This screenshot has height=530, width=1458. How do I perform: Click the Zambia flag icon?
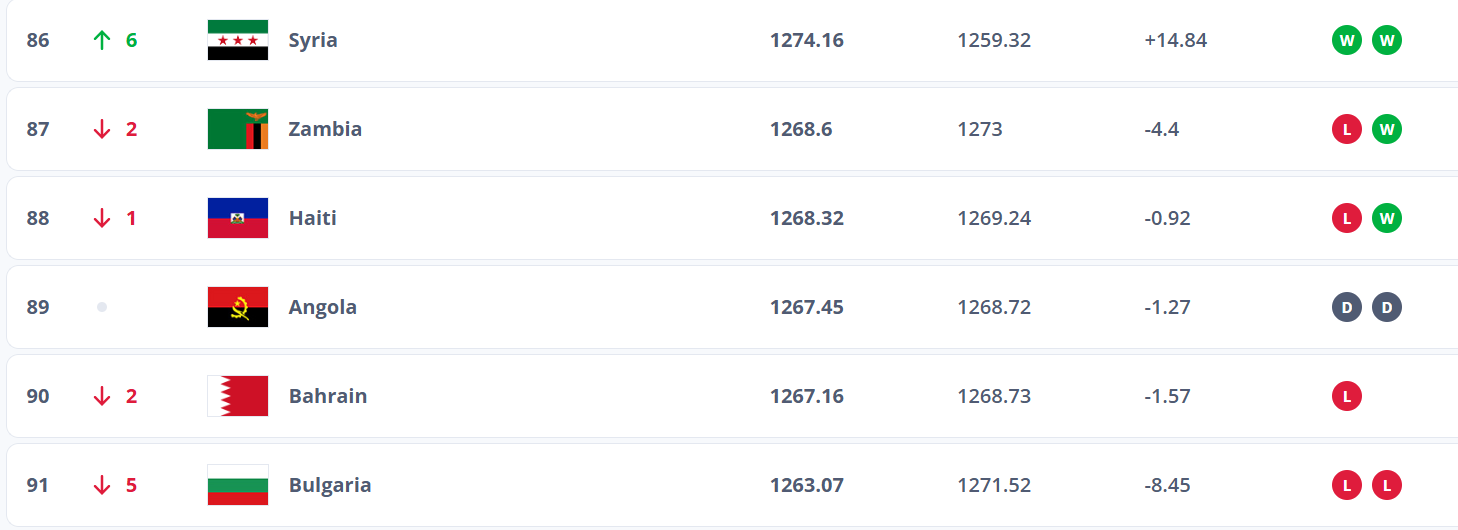pos(238,129)
